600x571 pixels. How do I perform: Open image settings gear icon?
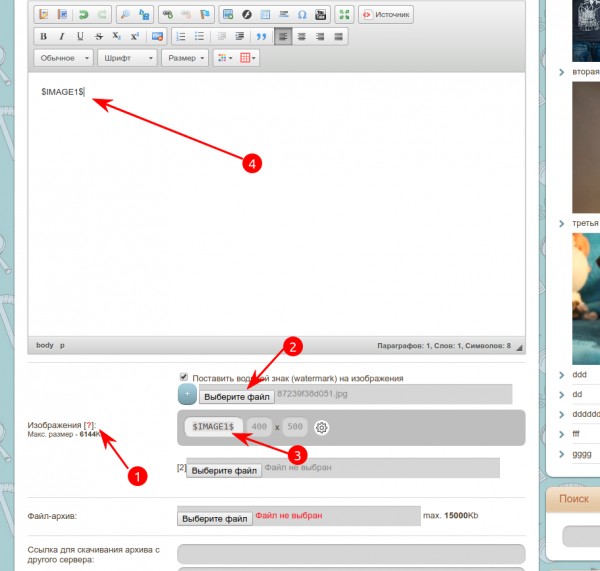pos(321,427)
